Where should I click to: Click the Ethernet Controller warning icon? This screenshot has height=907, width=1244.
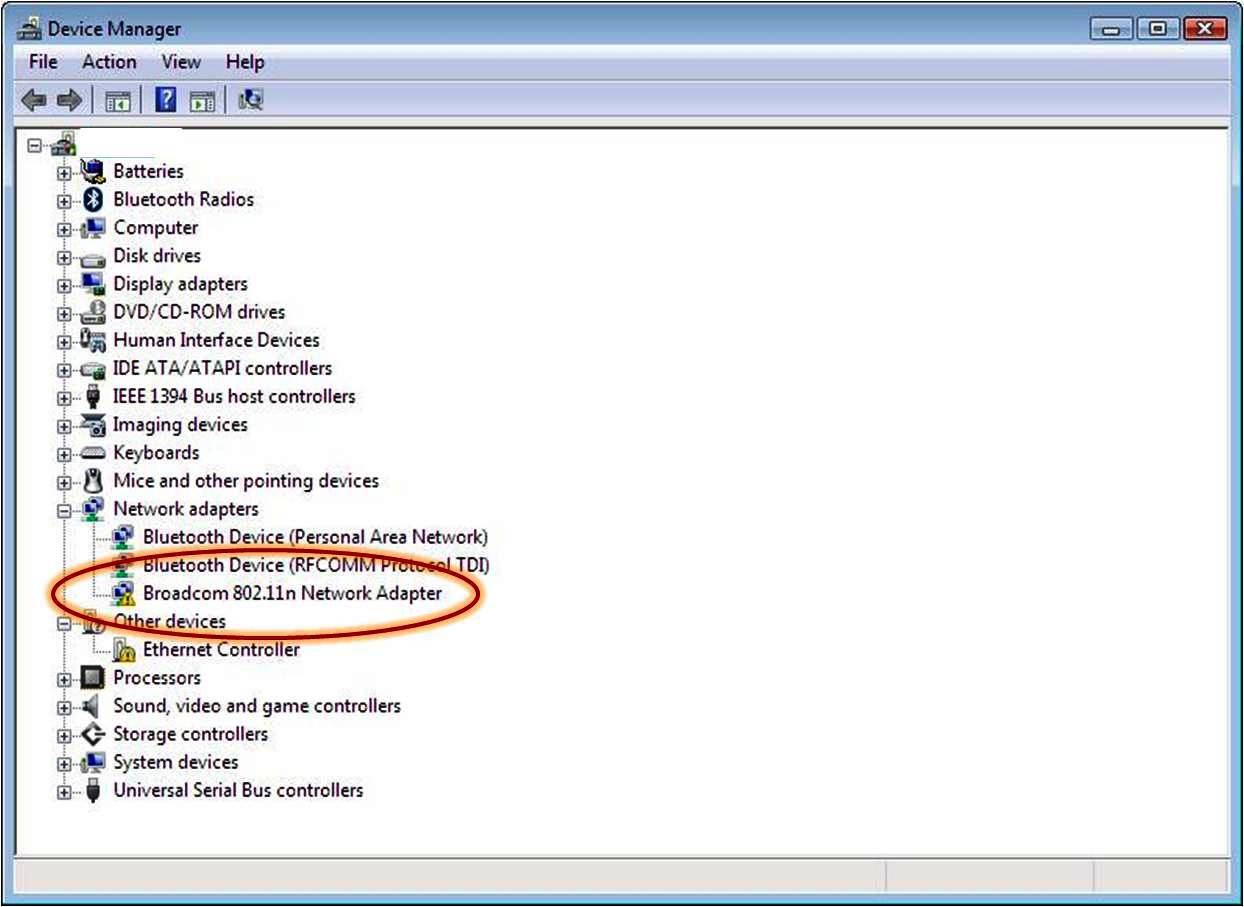(124, 650)
